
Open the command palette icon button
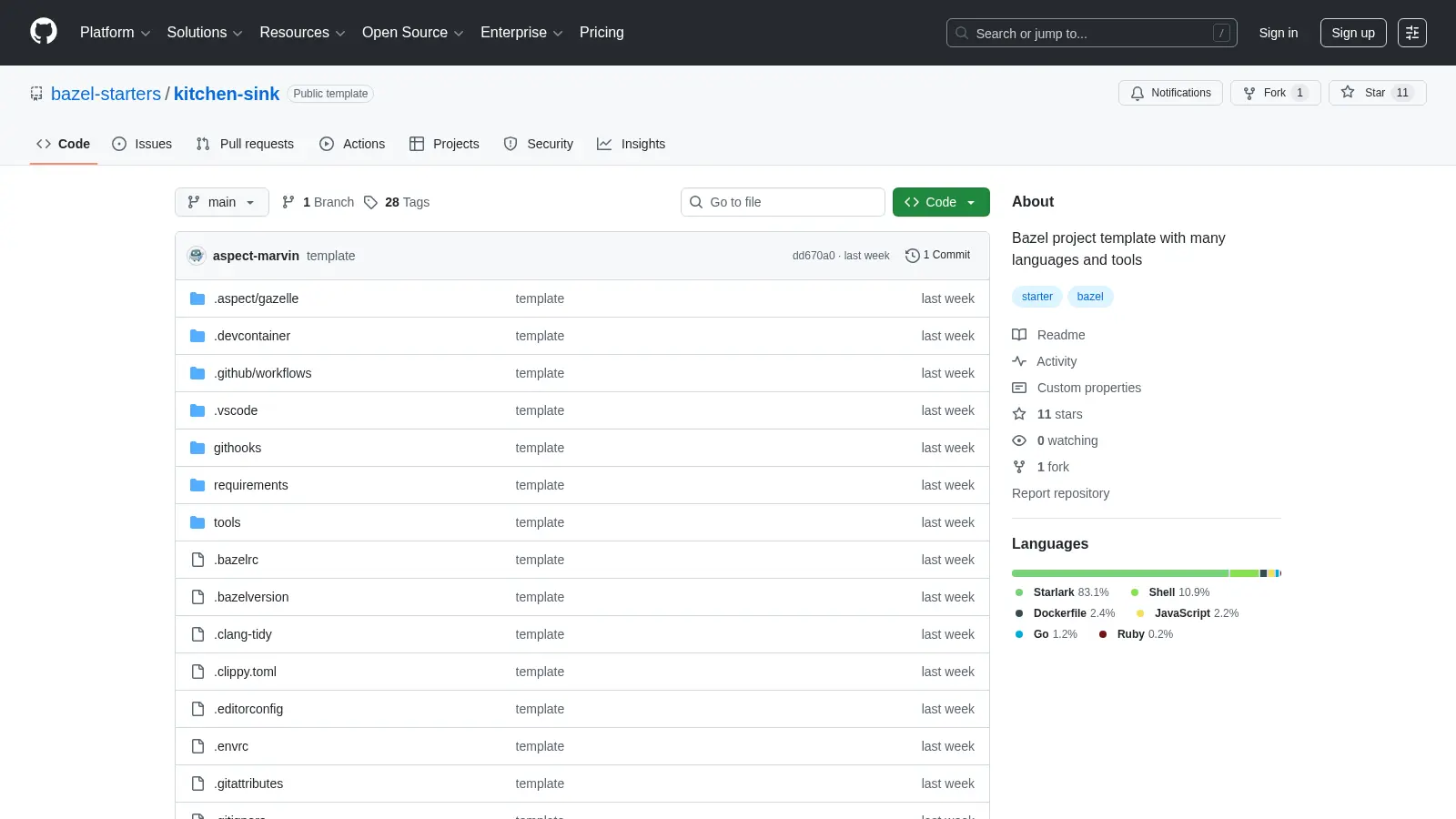(x=1412, y=33)
